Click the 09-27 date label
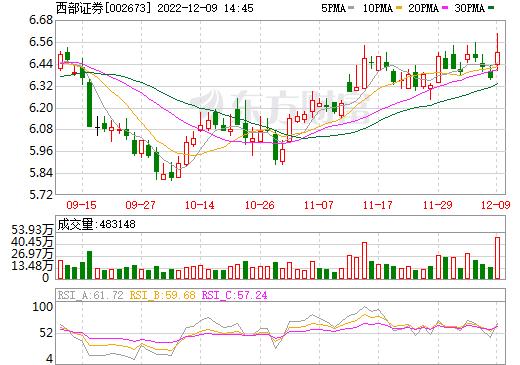Viewport: 520px width, 365px height. [140, 205]
